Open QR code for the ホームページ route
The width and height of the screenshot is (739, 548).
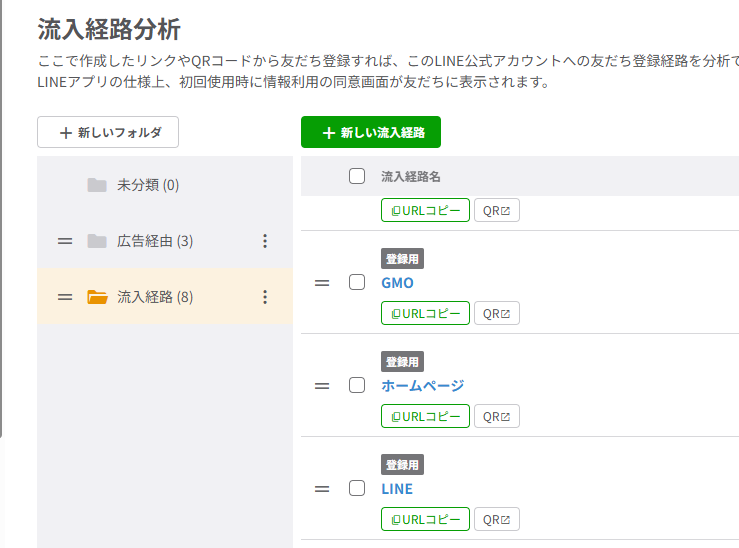point(497,417)
